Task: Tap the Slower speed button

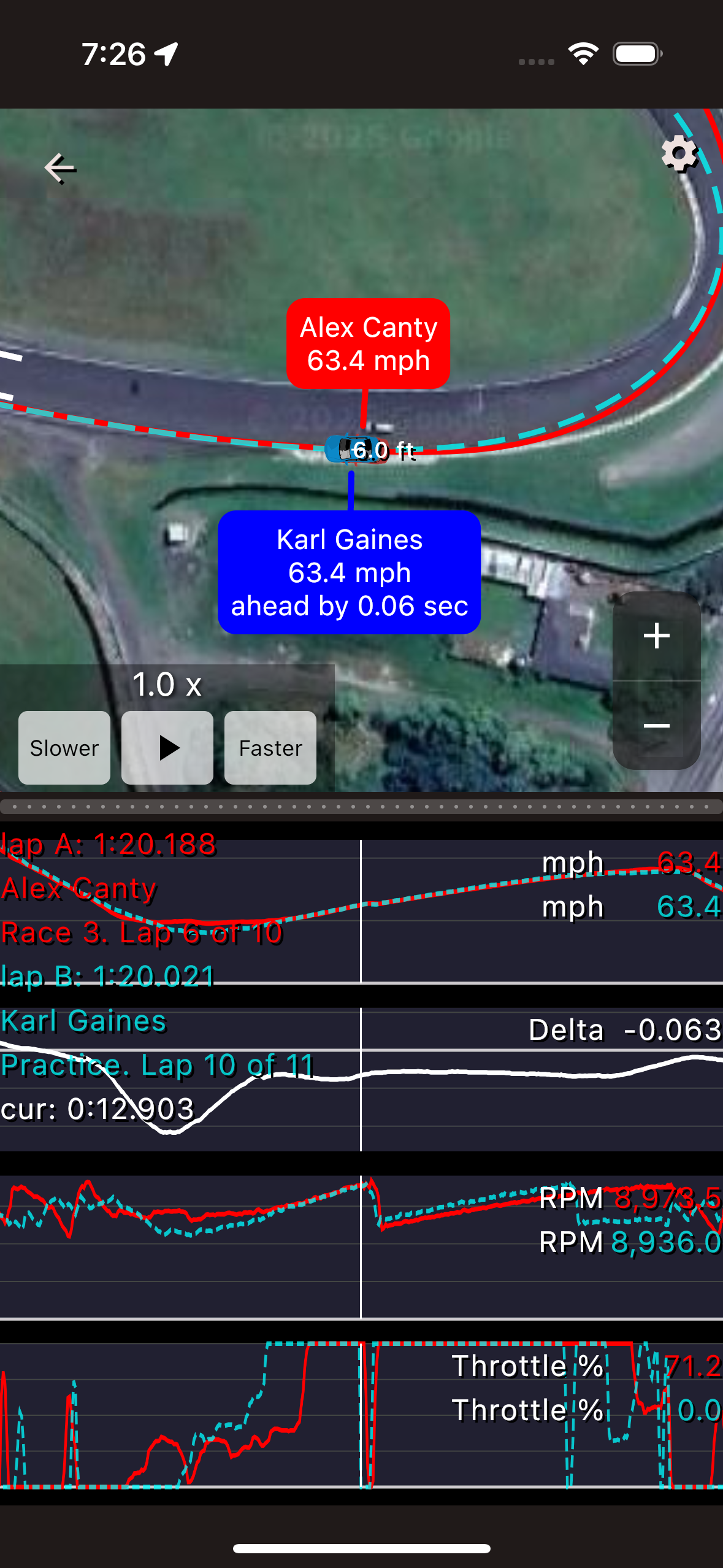Action: pos(64,748)
